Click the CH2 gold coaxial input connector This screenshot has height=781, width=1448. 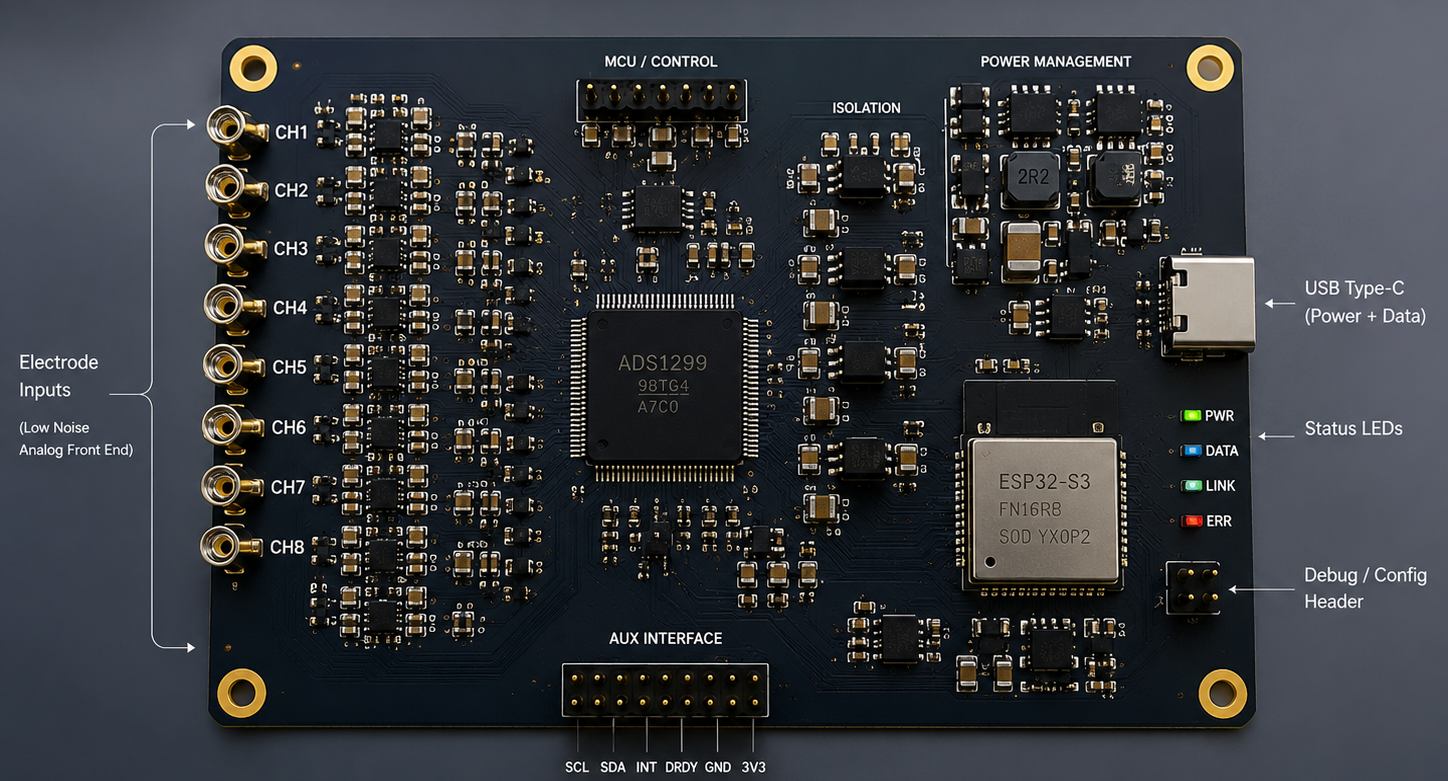236,191
